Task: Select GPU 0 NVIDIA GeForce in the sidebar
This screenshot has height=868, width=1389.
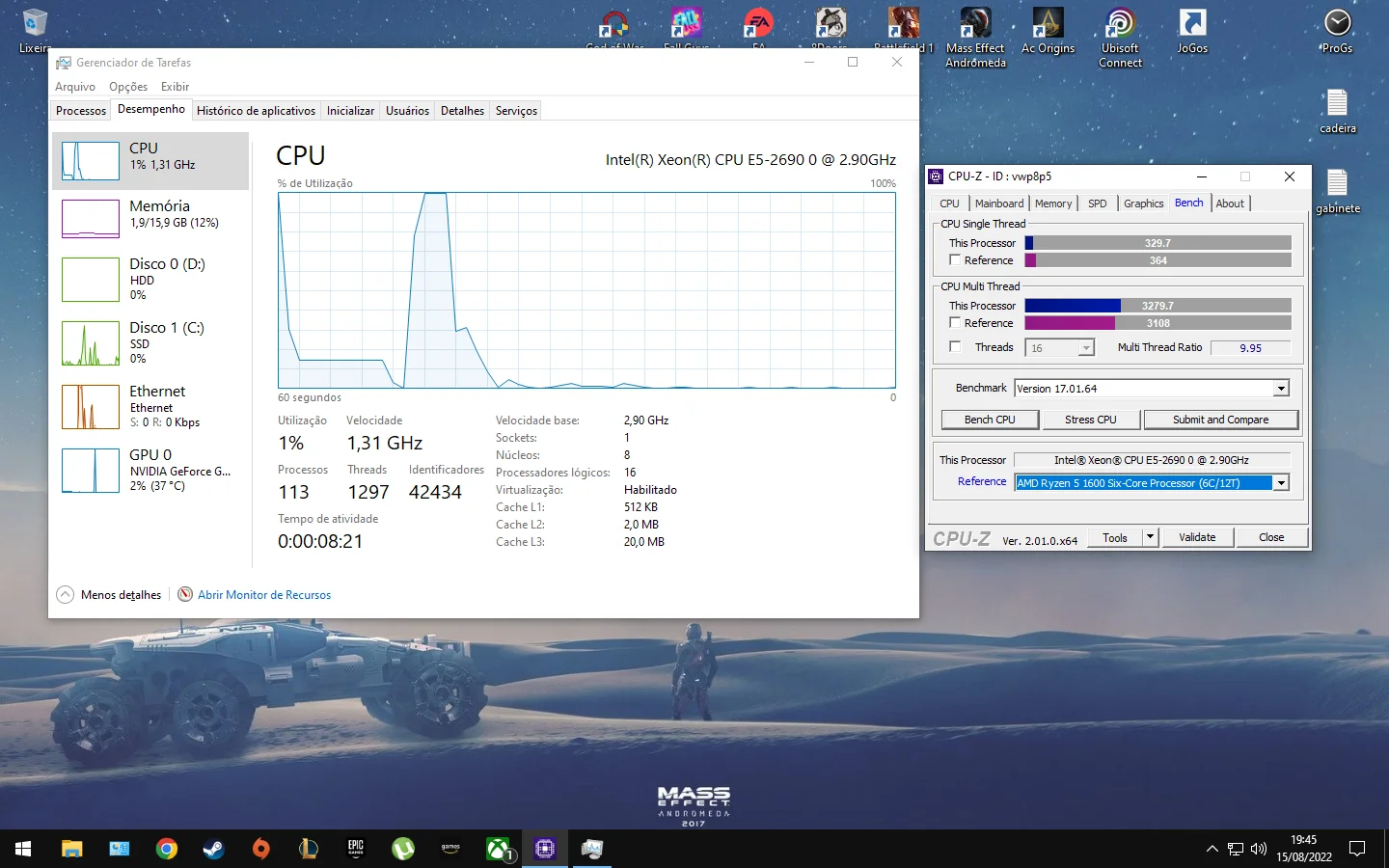Action: [150, 470]
